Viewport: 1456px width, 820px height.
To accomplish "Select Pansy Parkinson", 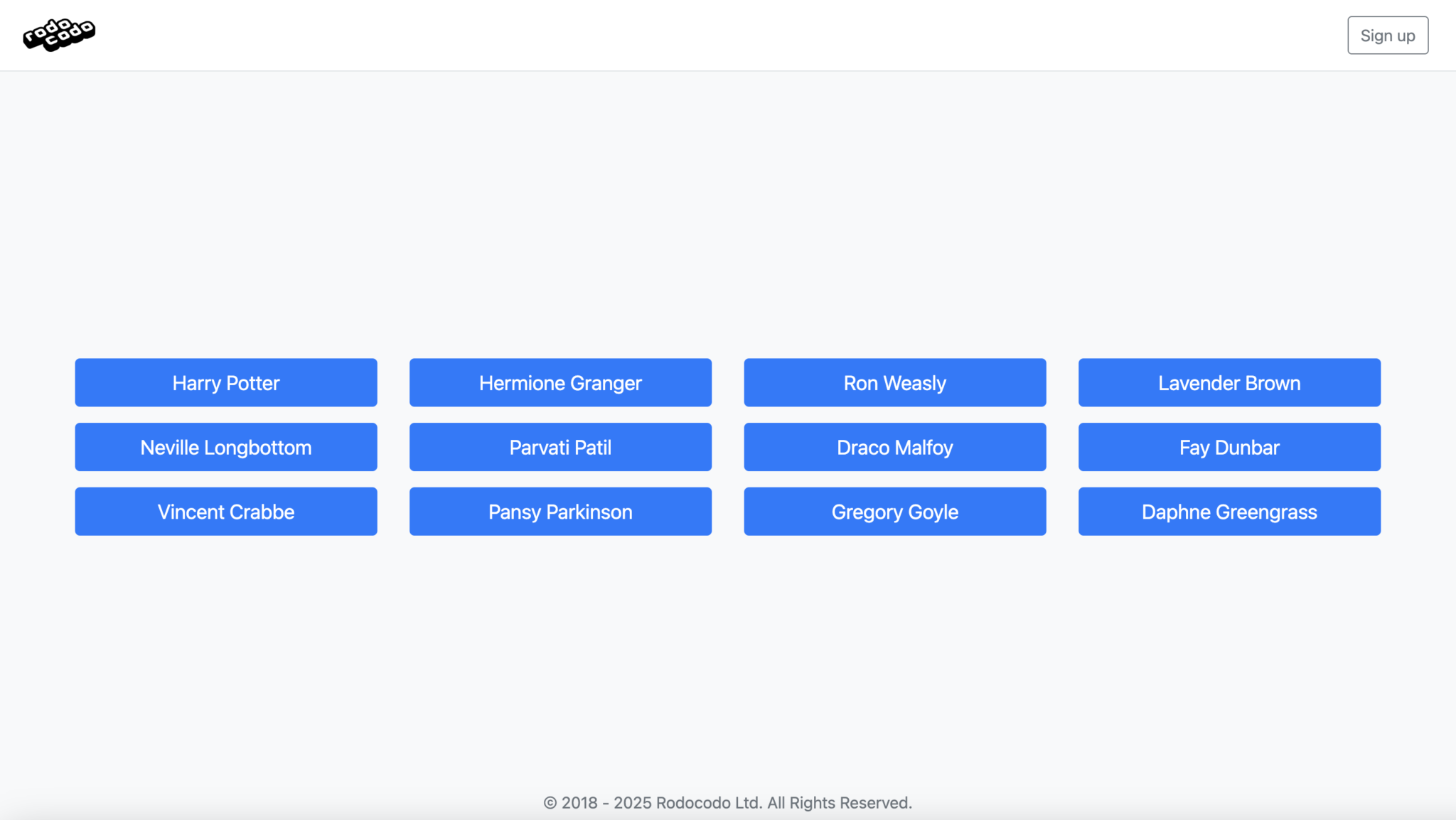I will 560,511.
